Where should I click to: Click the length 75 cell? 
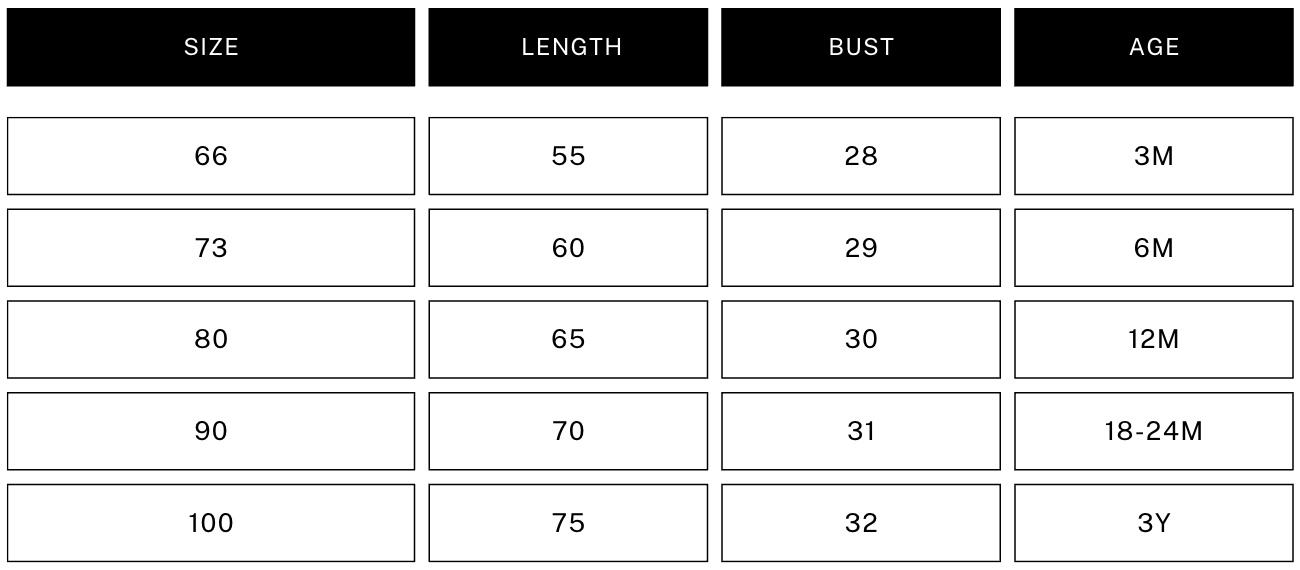click(x=568, y=523)
